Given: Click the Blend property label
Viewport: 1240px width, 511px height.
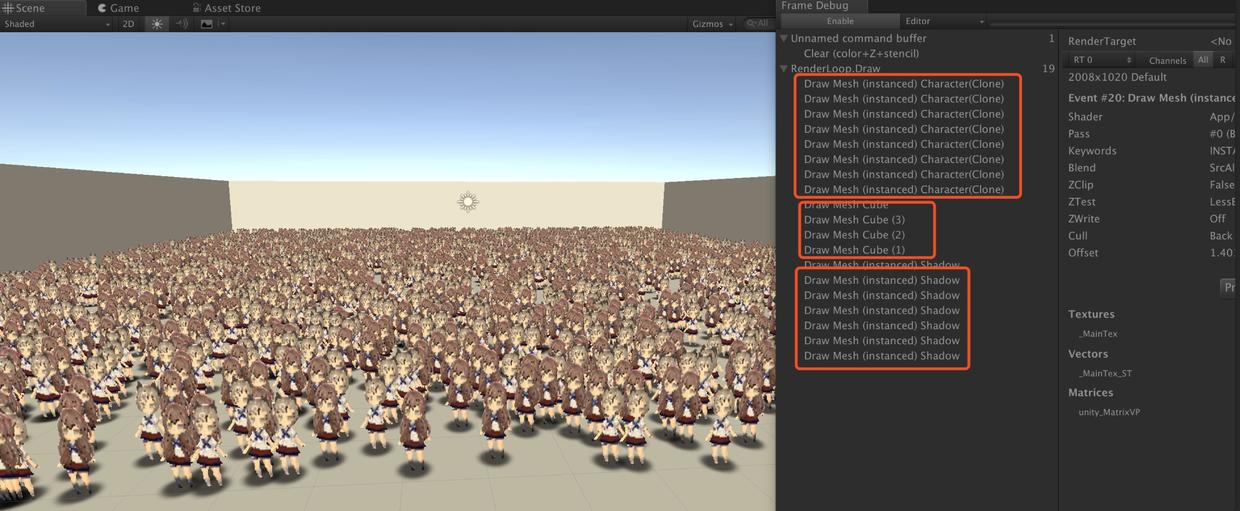Looking at the screenshot, I should pos(1082,168).
